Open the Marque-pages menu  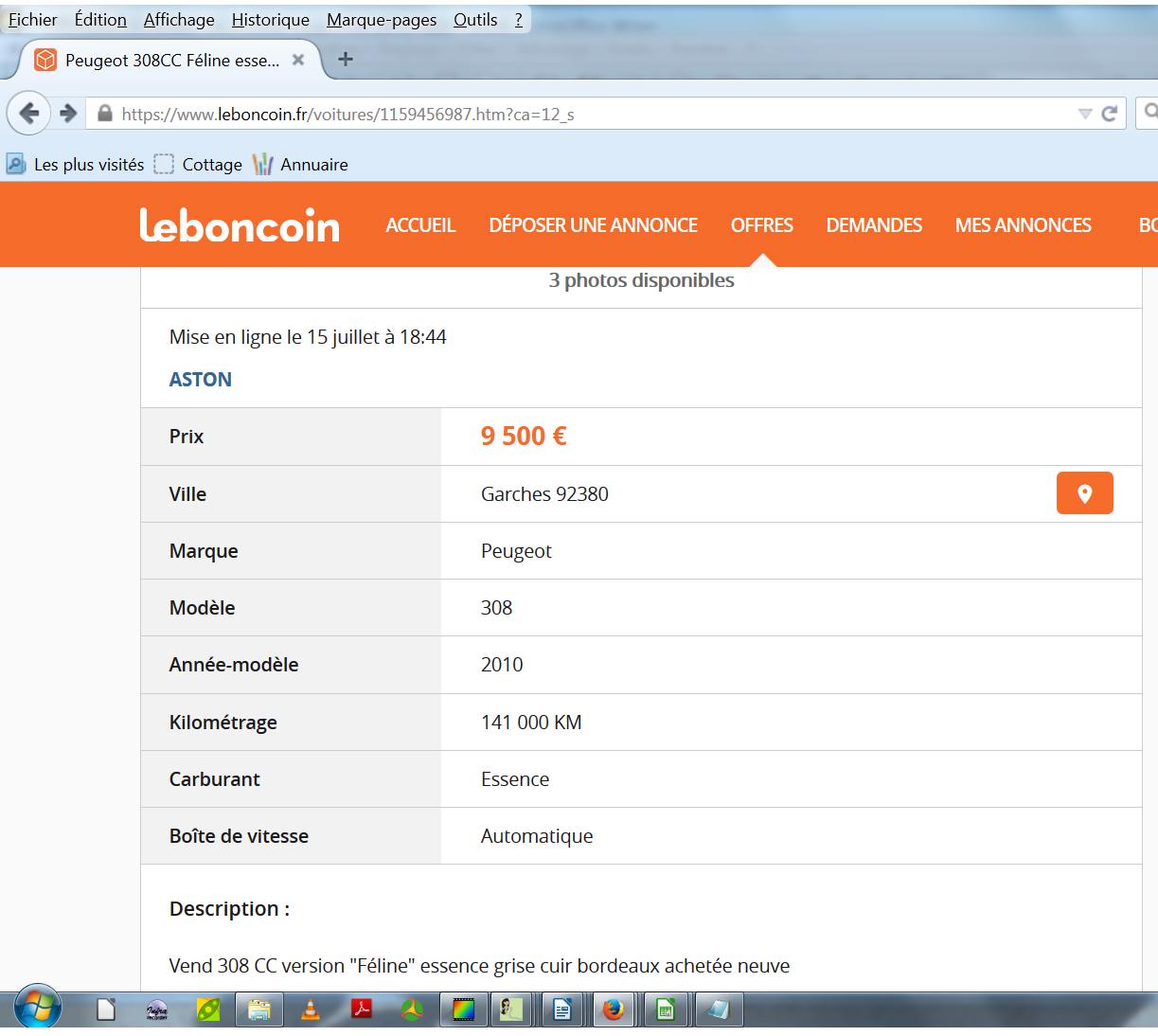tap(382, 19)
